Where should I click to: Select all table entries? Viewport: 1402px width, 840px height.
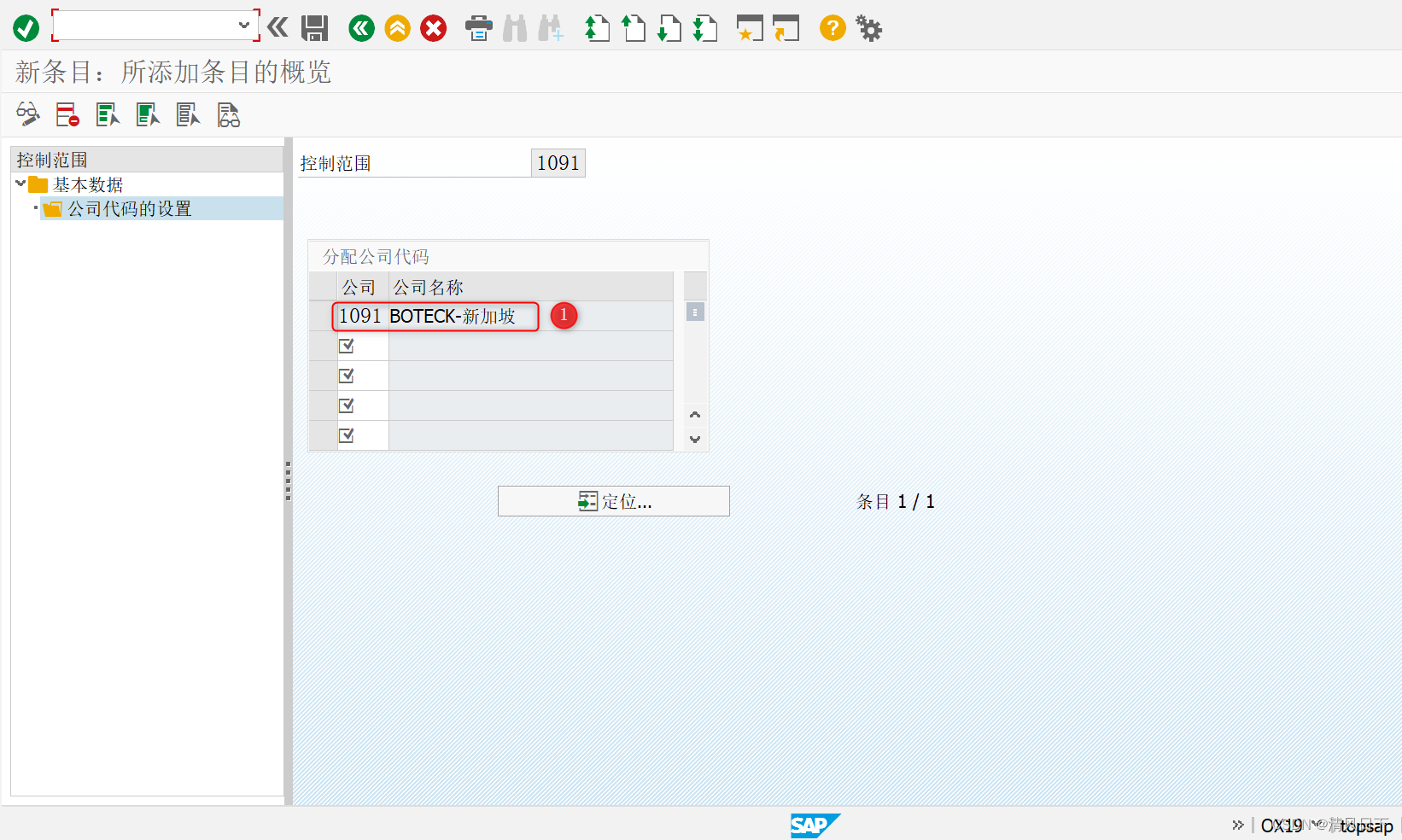click(107, 114)
